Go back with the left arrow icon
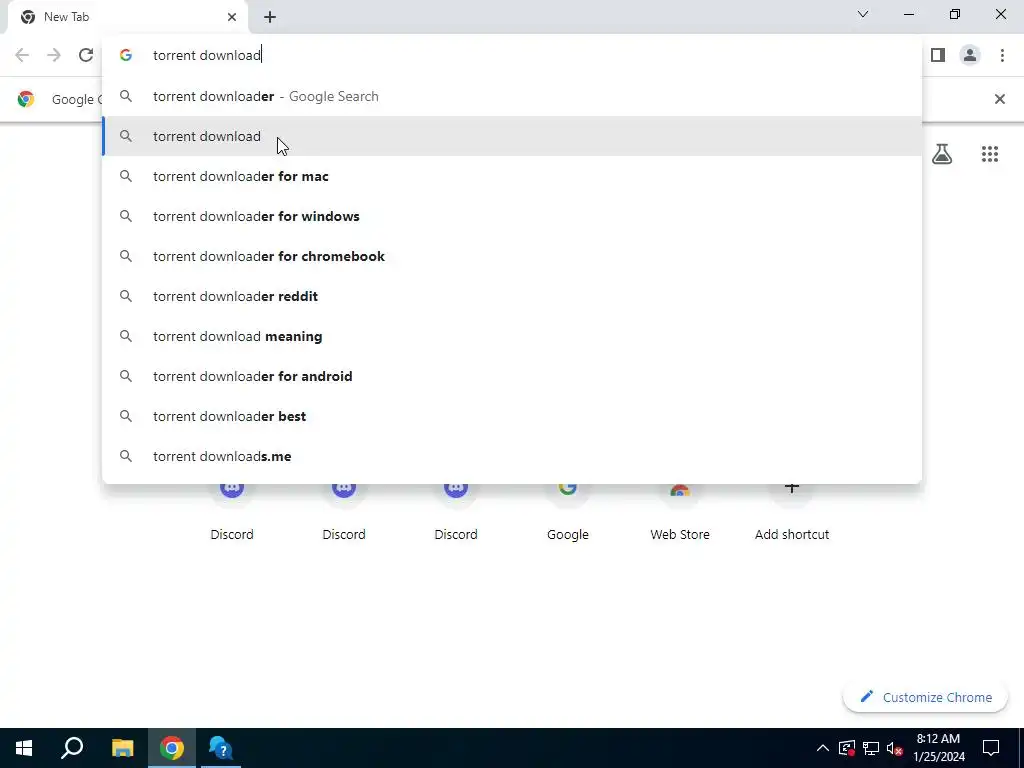1024x768 pixels. point(22,55)
